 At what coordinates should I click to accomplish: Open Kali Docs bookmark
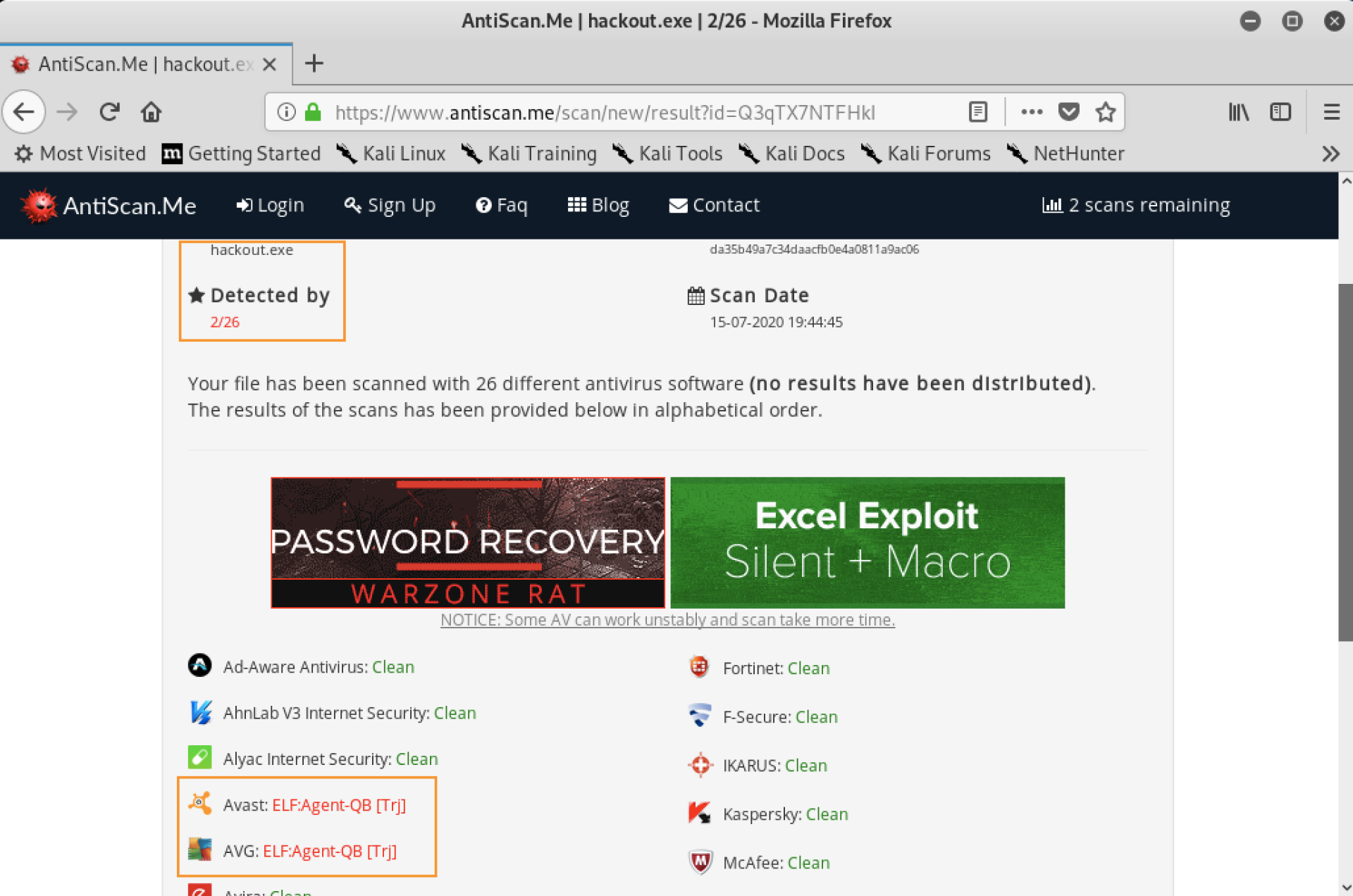coord(792,154)
